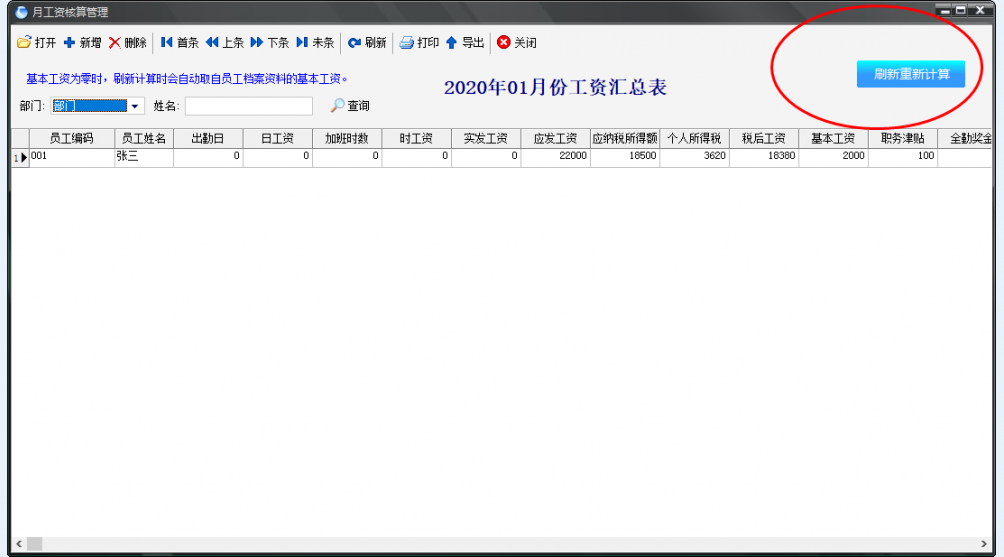Select the income tax cell 3620

(x=694, y=157)
